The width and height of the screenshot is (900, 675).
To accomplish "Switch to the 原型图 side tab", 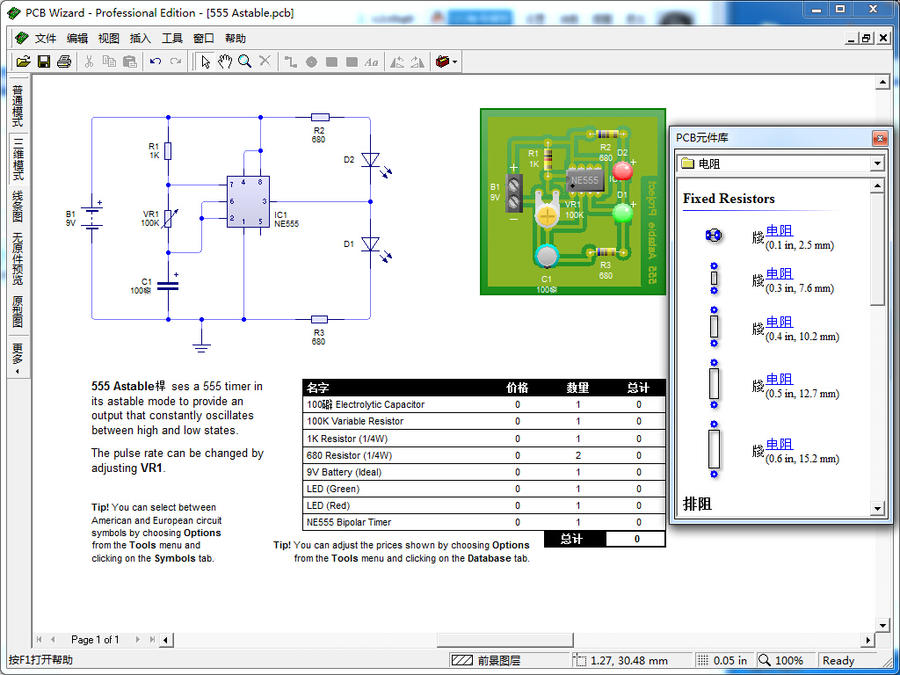I will tap(17, 310).
